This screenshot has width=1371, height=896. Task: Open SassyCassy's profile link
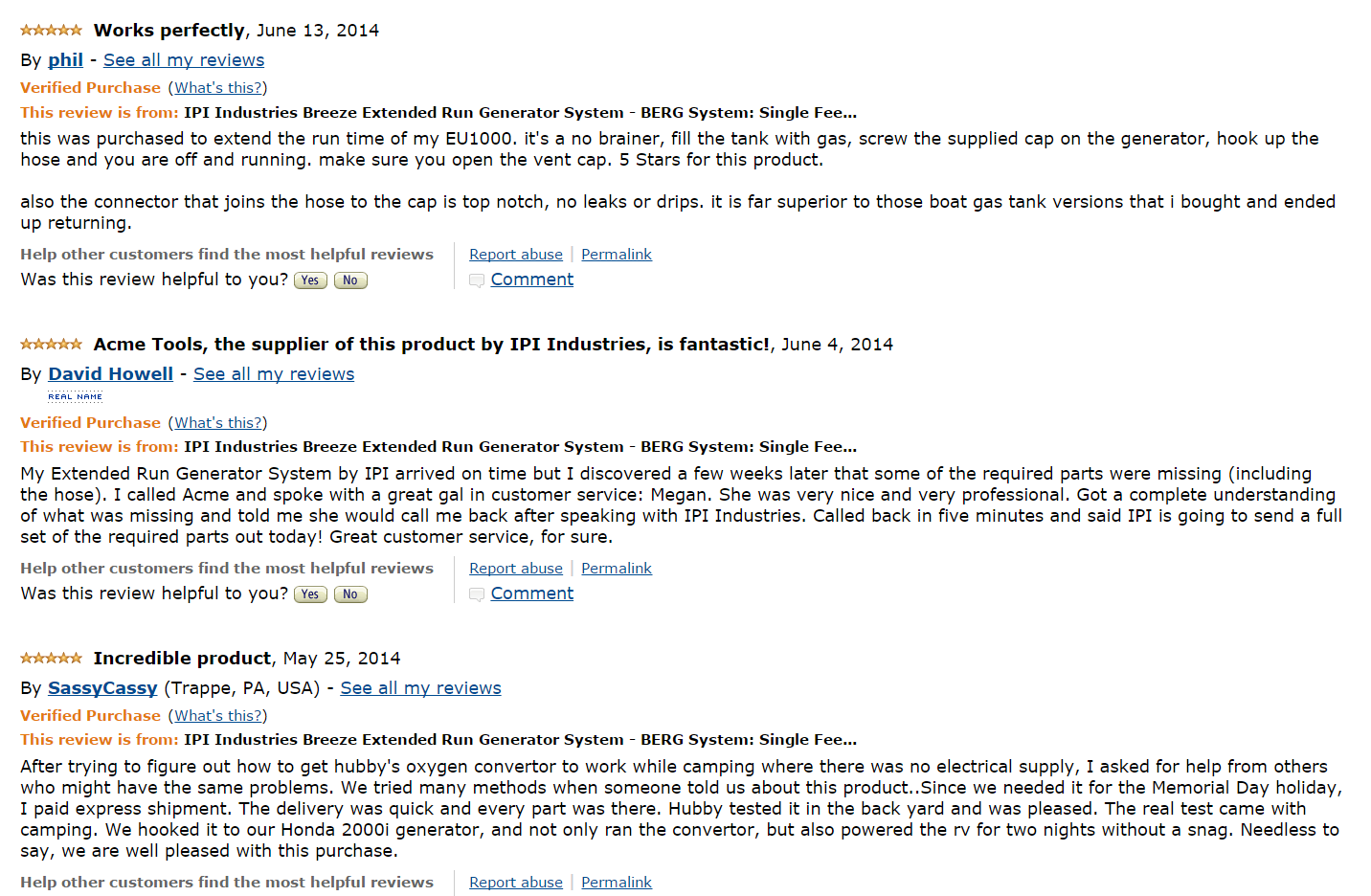102,688
